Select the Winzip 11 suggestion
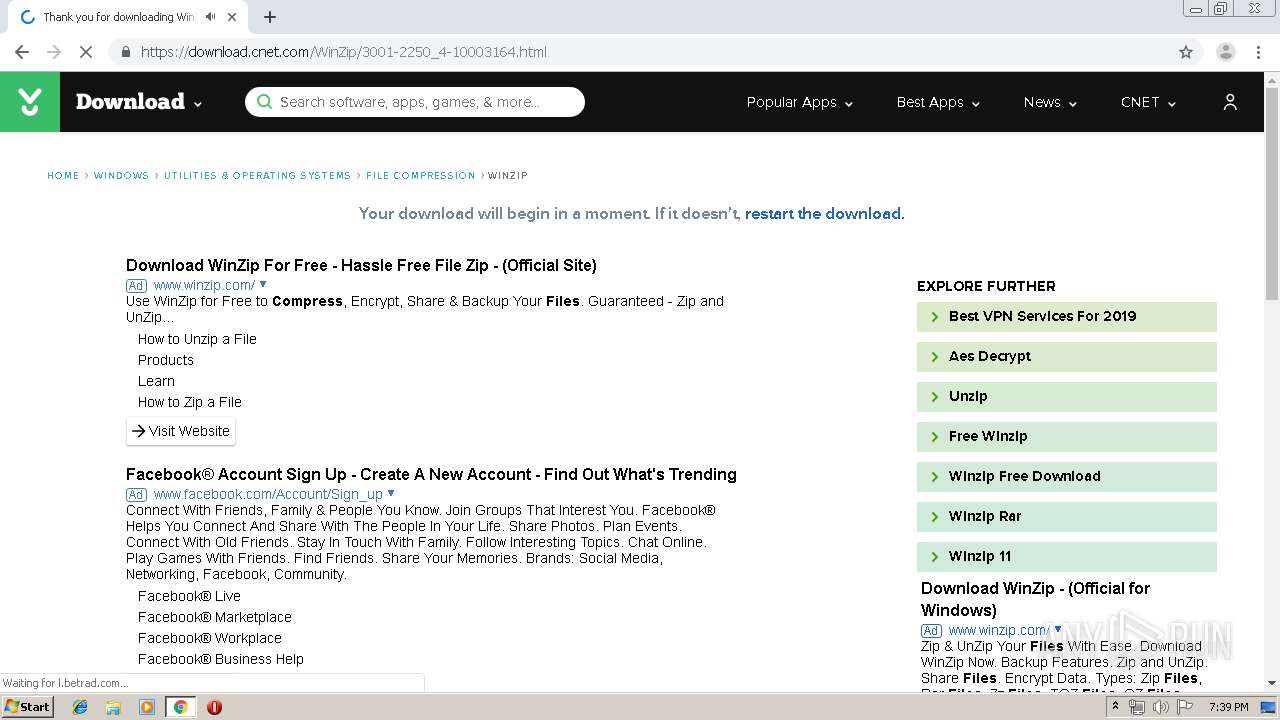The height and width of the screenshot is (720, 1280). pos(1067,556)
